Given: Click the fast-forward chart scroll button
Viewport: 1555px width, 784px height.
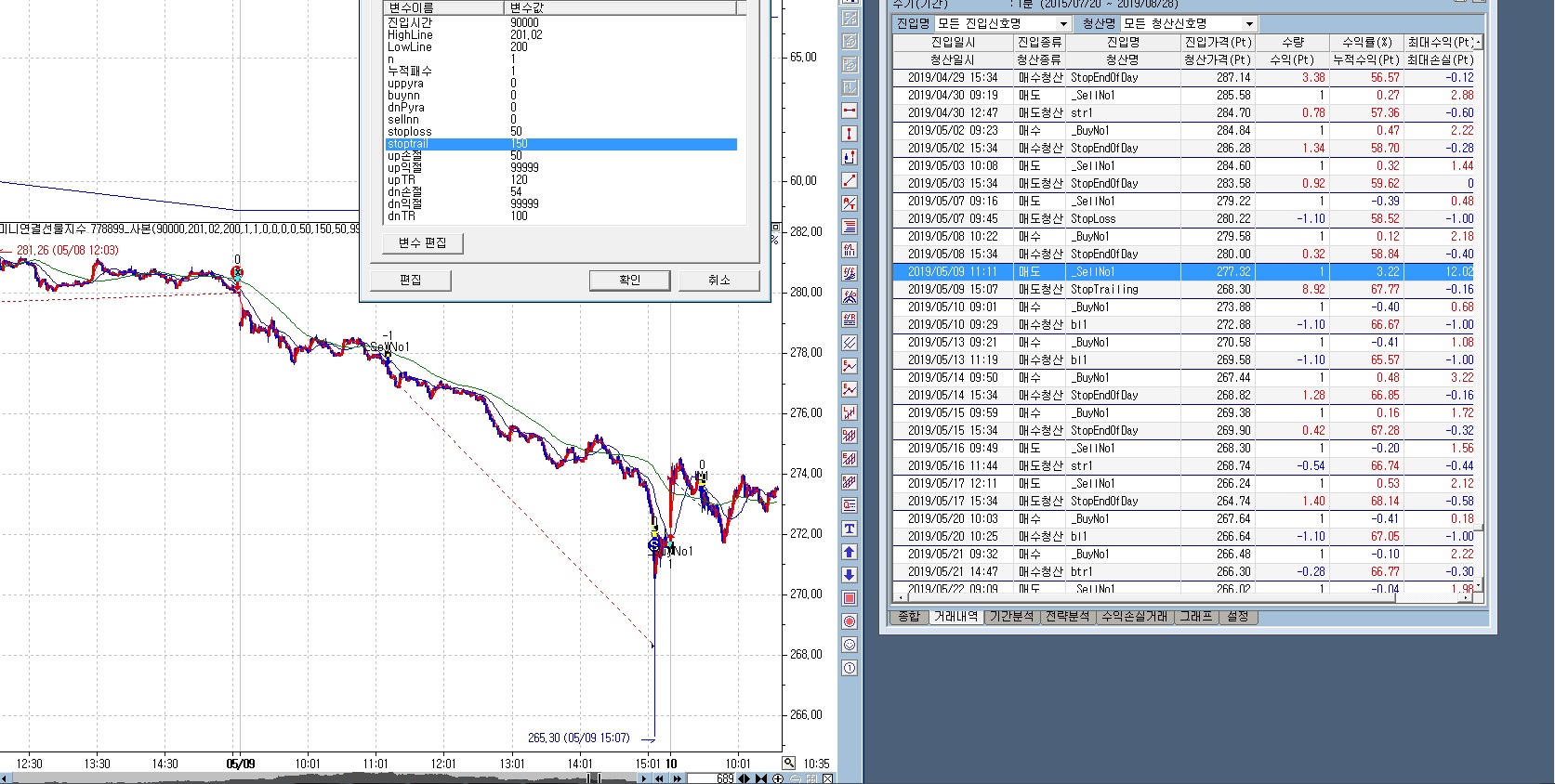Looking at the screenshot, I should click(678, 778).
